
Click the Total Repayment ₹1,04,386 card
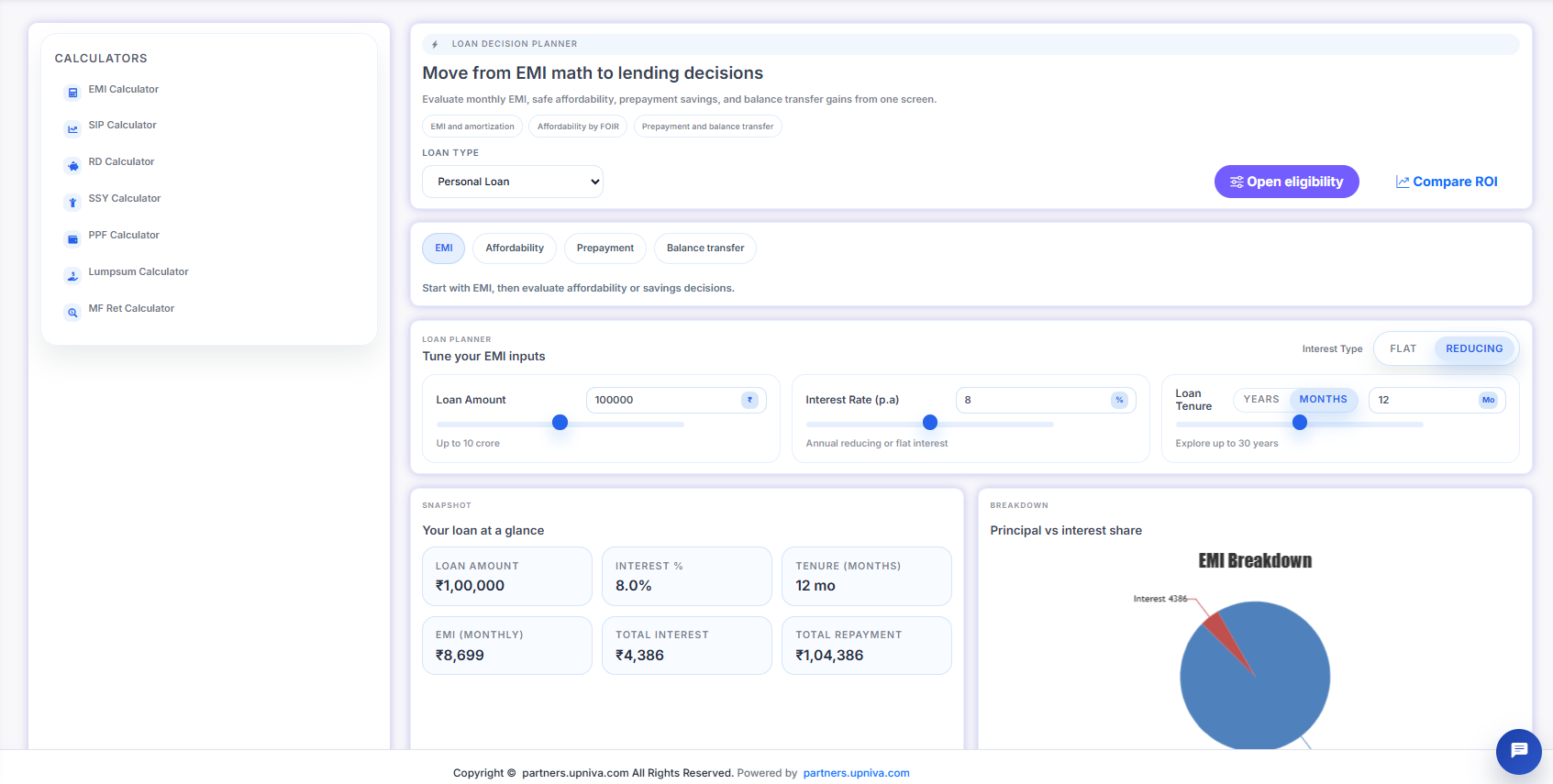click(867, 646)
